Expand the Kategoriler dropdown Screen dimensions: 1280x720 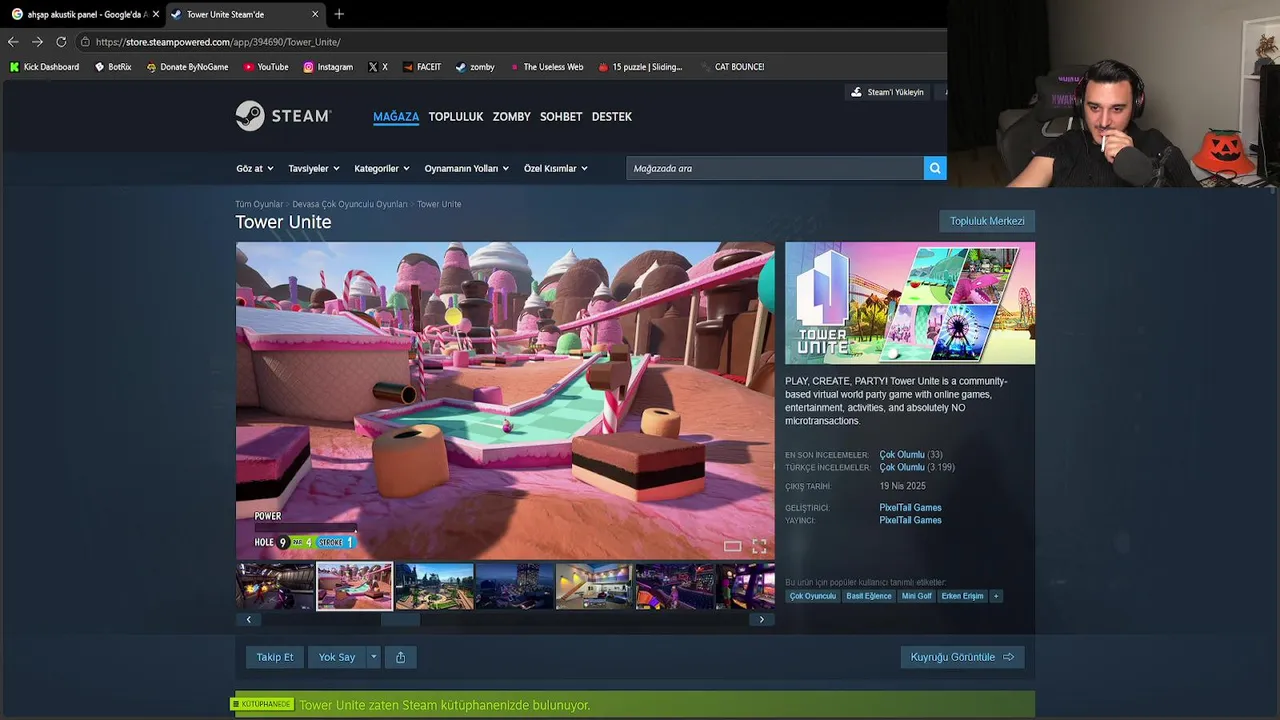coord(382,168)
